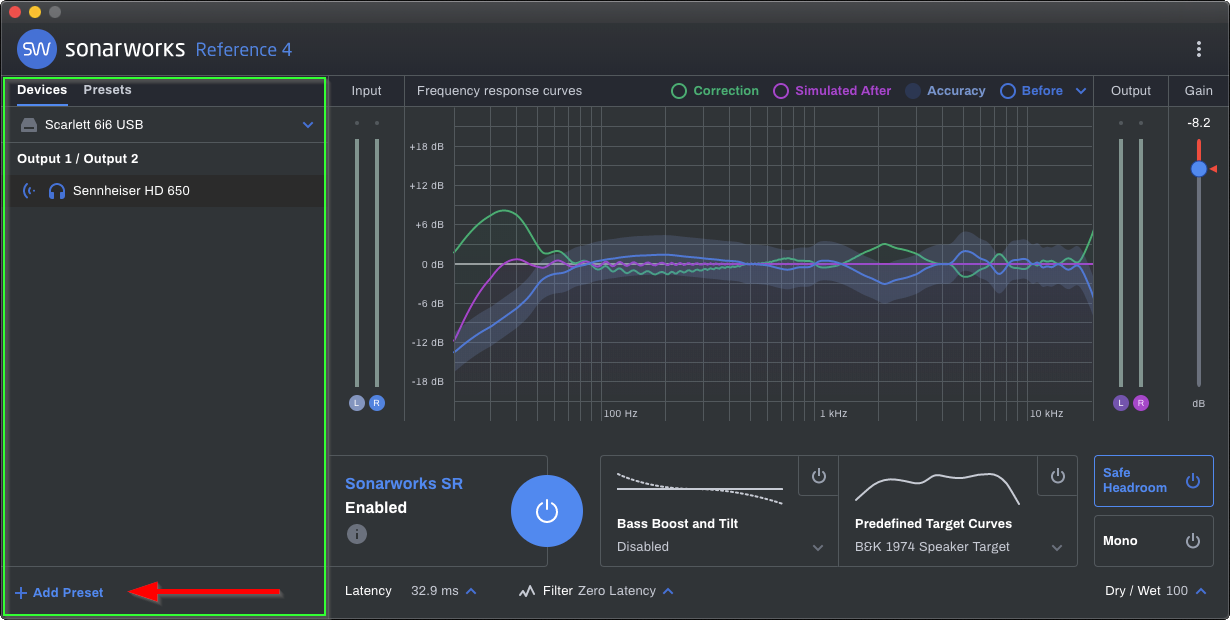1230x620 pixels.
Task: Expand the Filter Zero Latency options
Action: (x=668, y=591)
